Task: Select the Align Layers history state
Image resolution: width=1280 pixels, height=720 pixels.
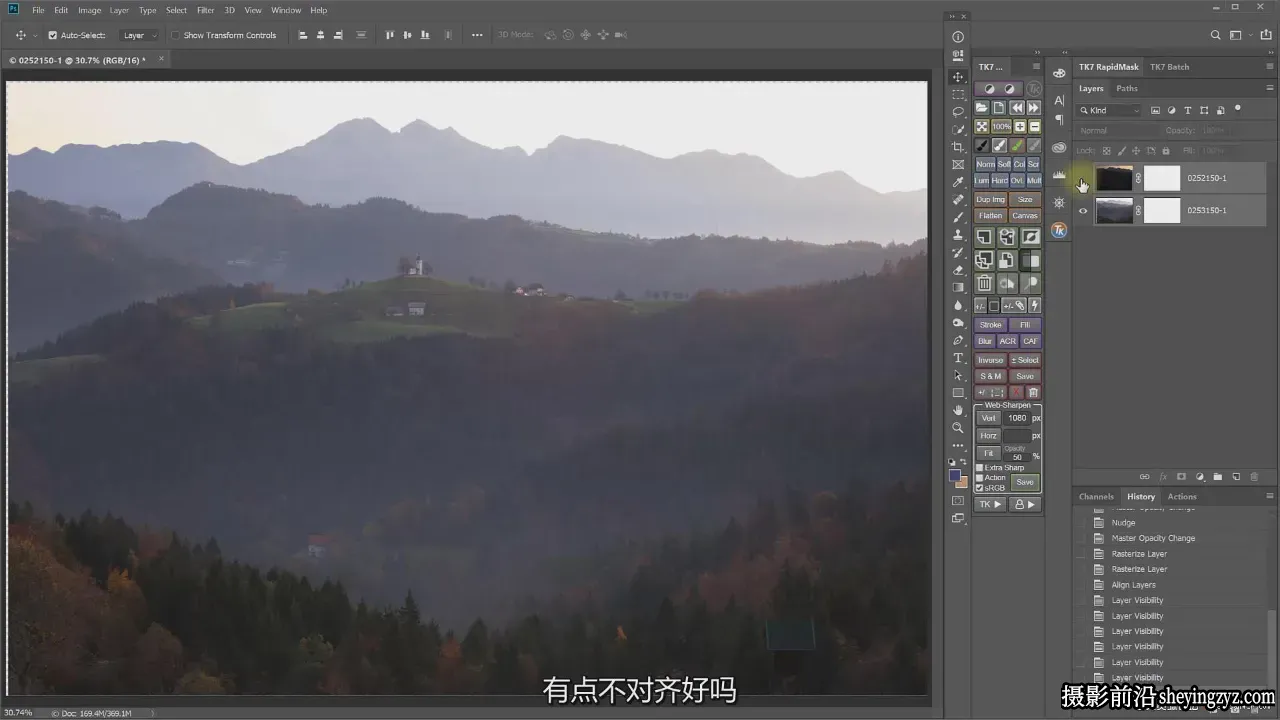Action: 1134,585
